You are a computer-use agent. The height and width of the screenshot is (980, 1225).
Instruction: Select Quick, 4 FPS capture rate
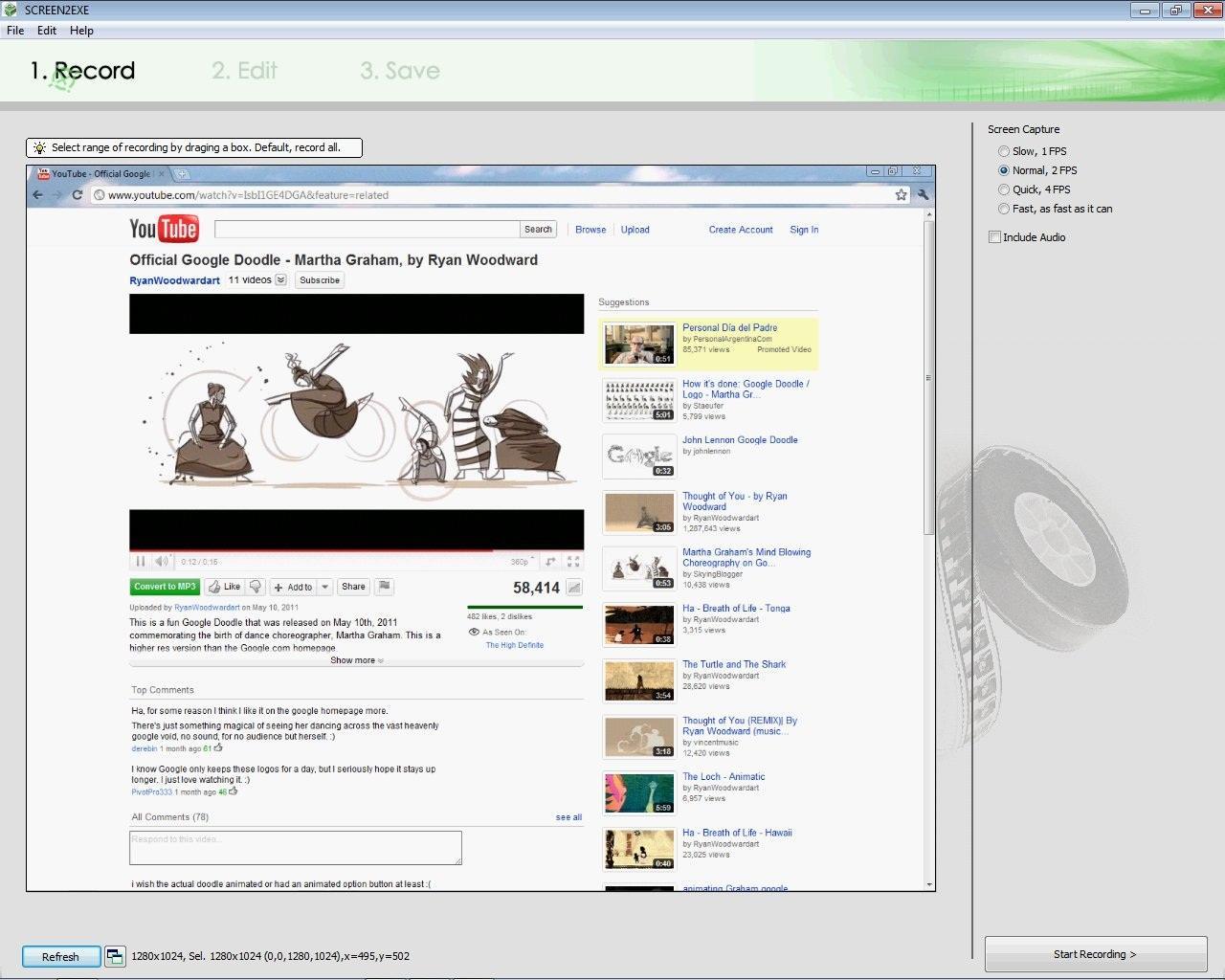click(1035, 189)
